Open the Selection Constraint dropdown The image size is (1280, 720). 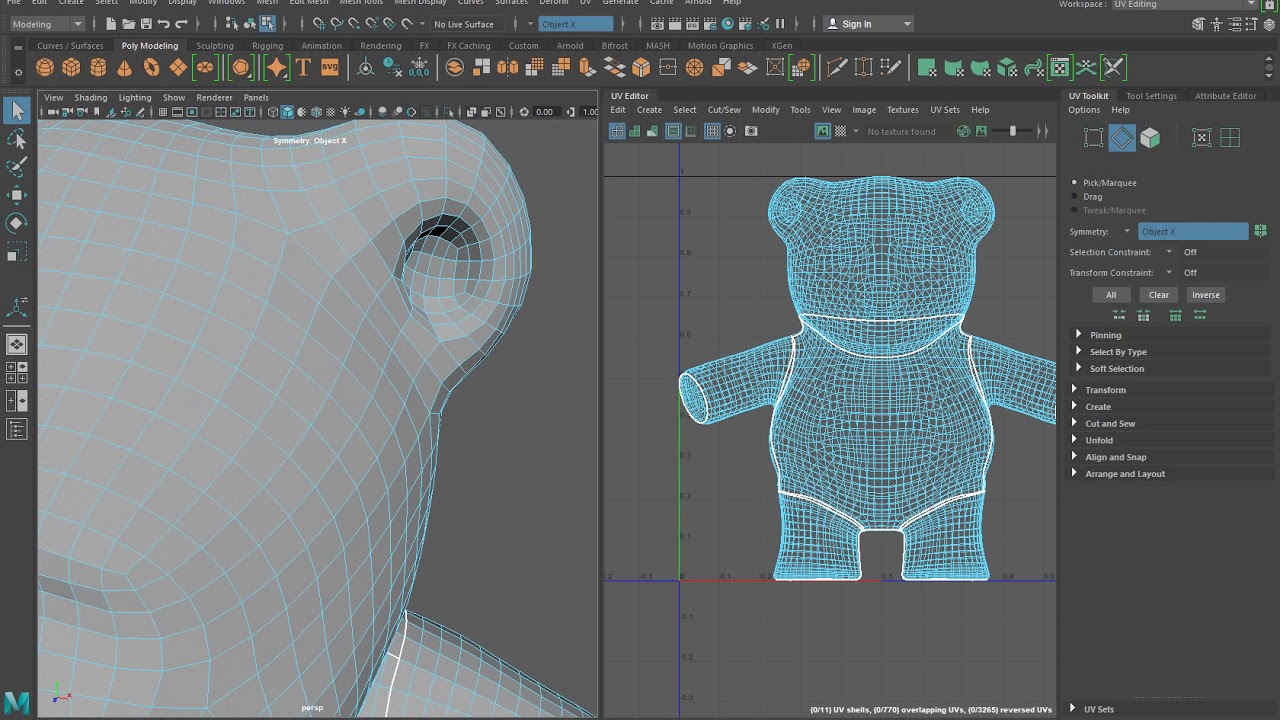point(1169,252)
